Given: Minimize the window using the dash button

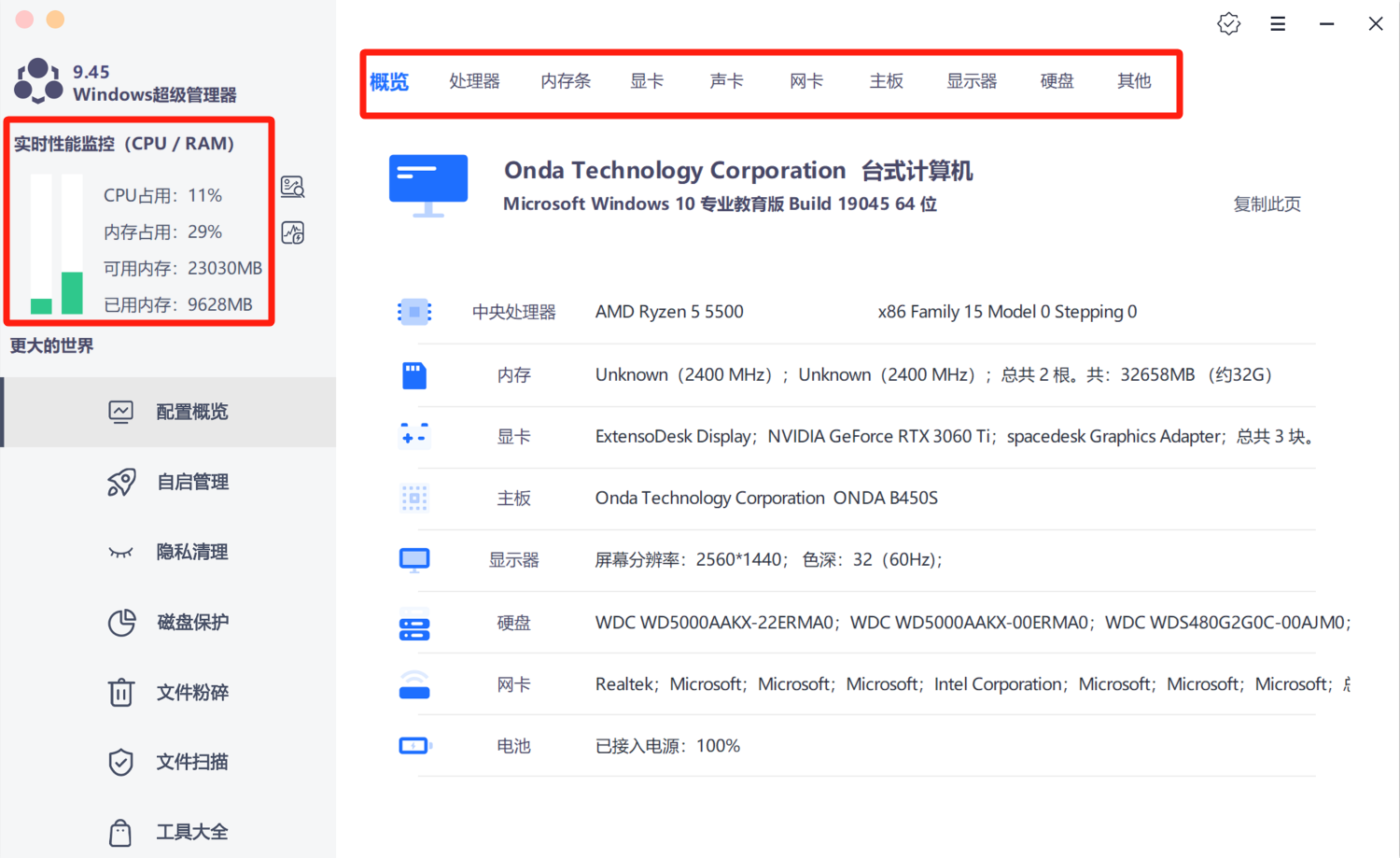Looking at the screenshot, I should click(1326, 24).
